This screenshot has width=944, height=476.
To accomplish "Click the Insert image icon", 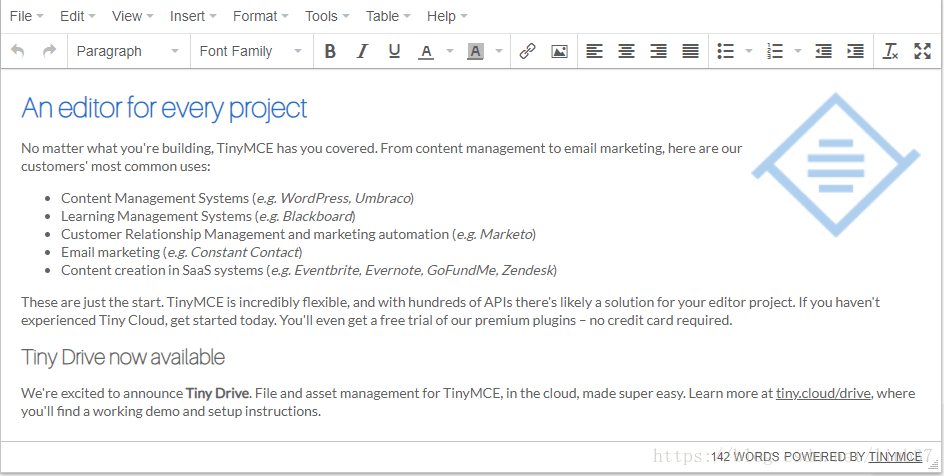I will (559, 51).
